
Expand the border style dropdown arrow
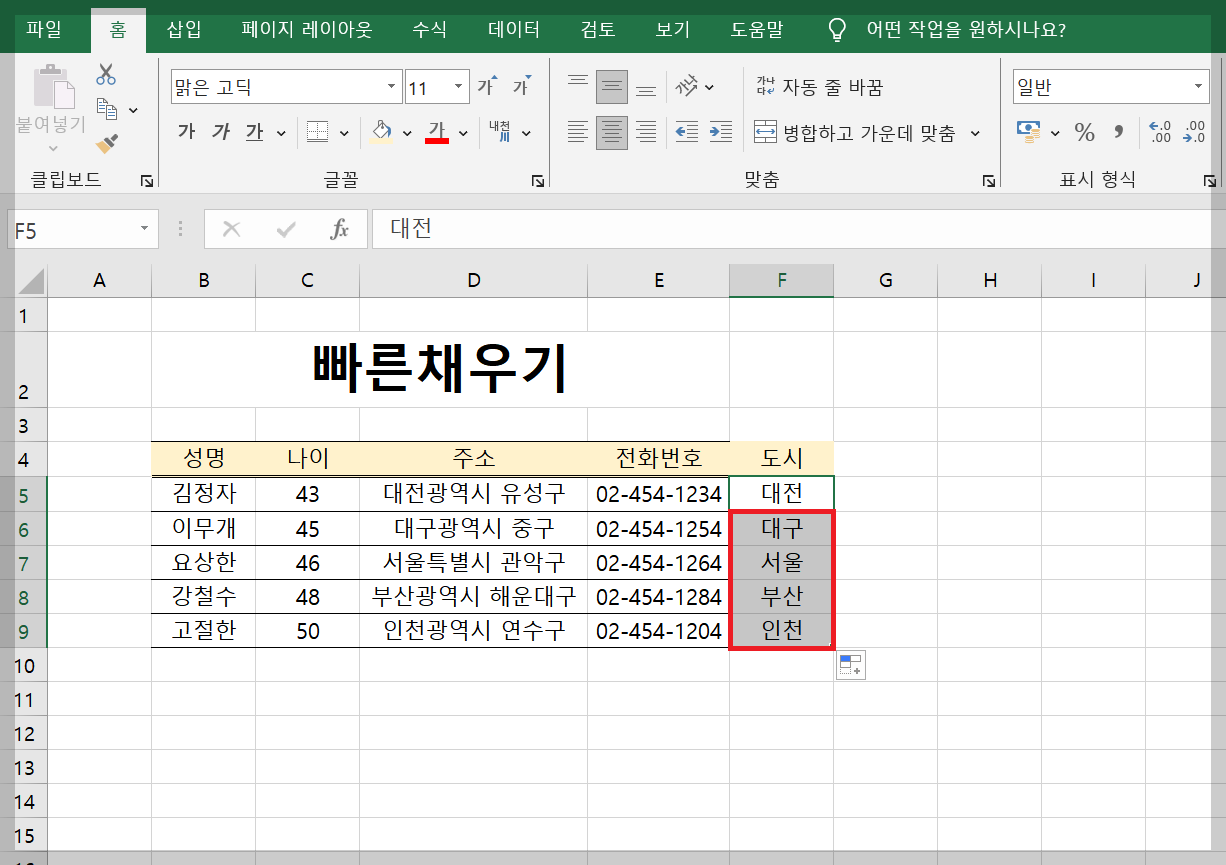coord(345,131)
